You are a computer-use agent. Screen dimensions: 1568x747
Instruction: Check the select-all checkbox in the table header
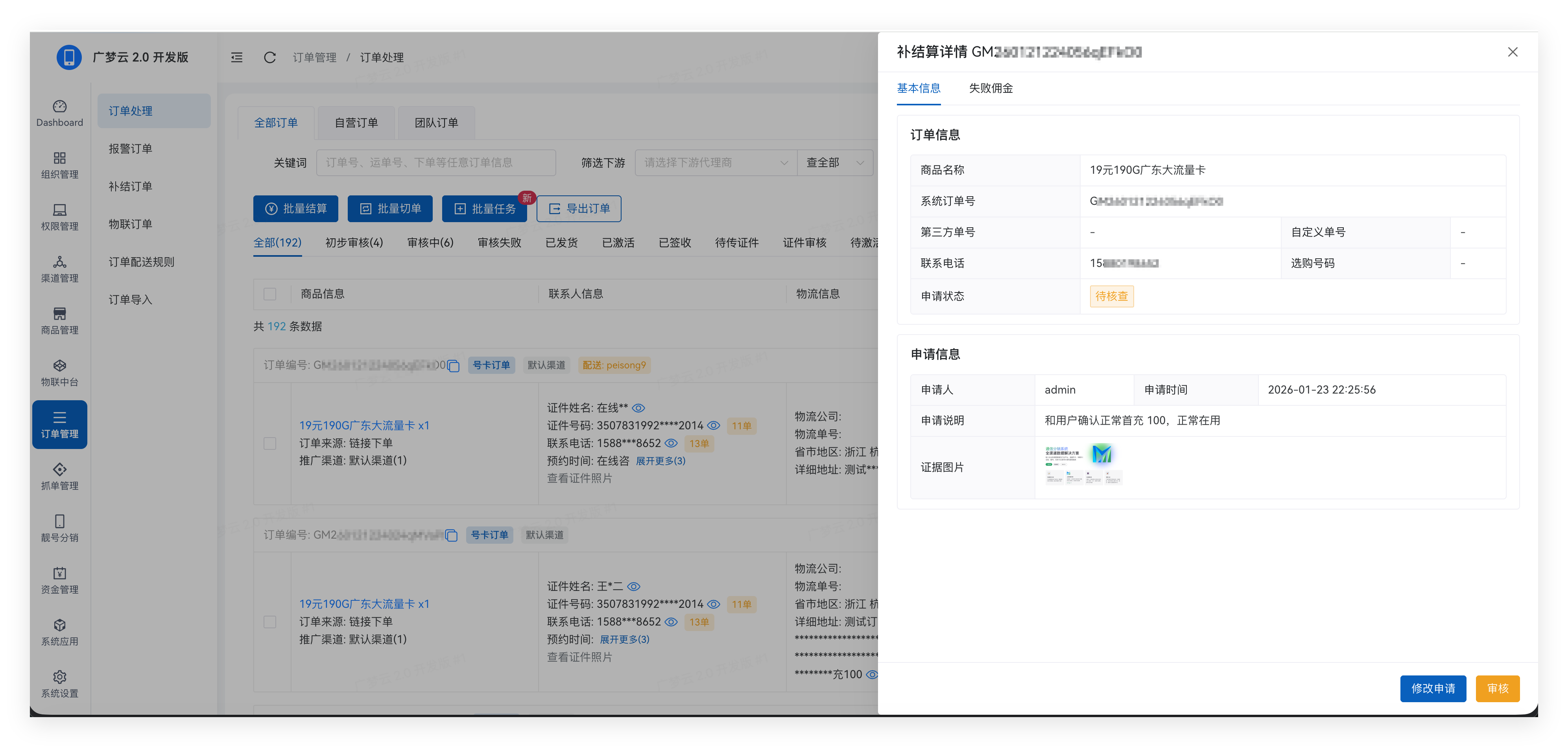(269, 294)
